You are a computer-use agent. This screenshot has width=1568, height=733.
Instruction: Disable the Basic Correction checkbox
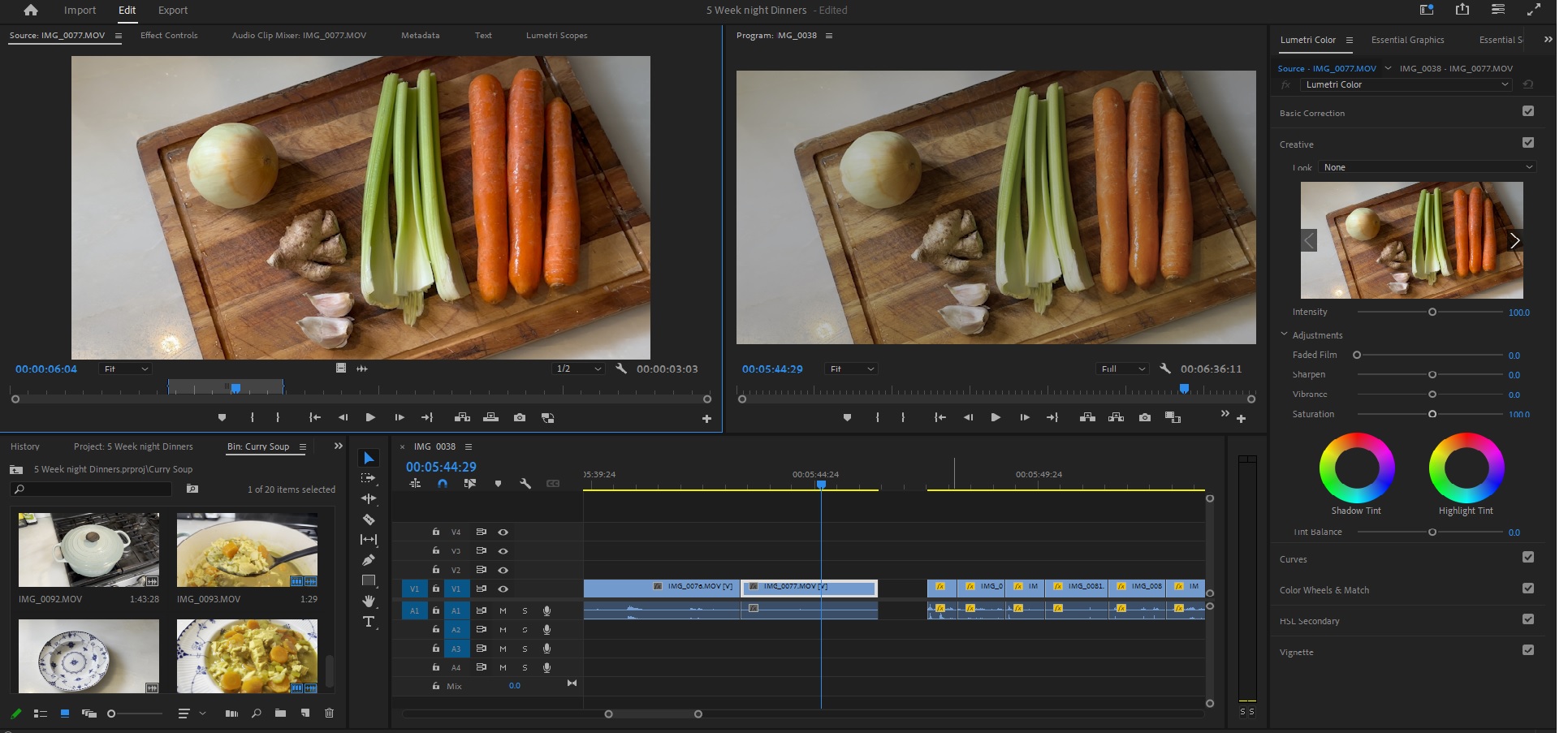[x=1529, y=111]
